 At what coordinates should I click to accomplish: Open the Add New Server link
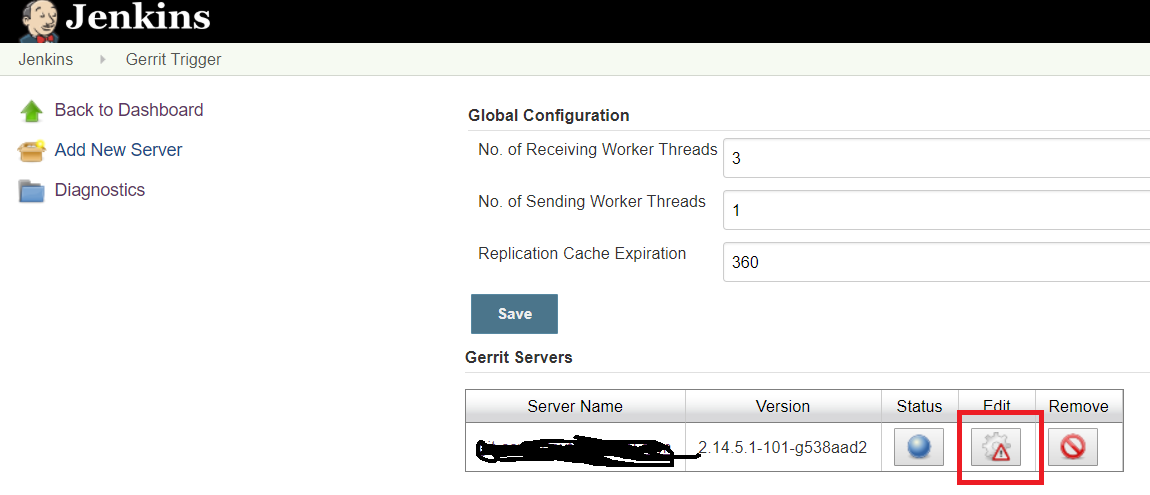[119, 150]
